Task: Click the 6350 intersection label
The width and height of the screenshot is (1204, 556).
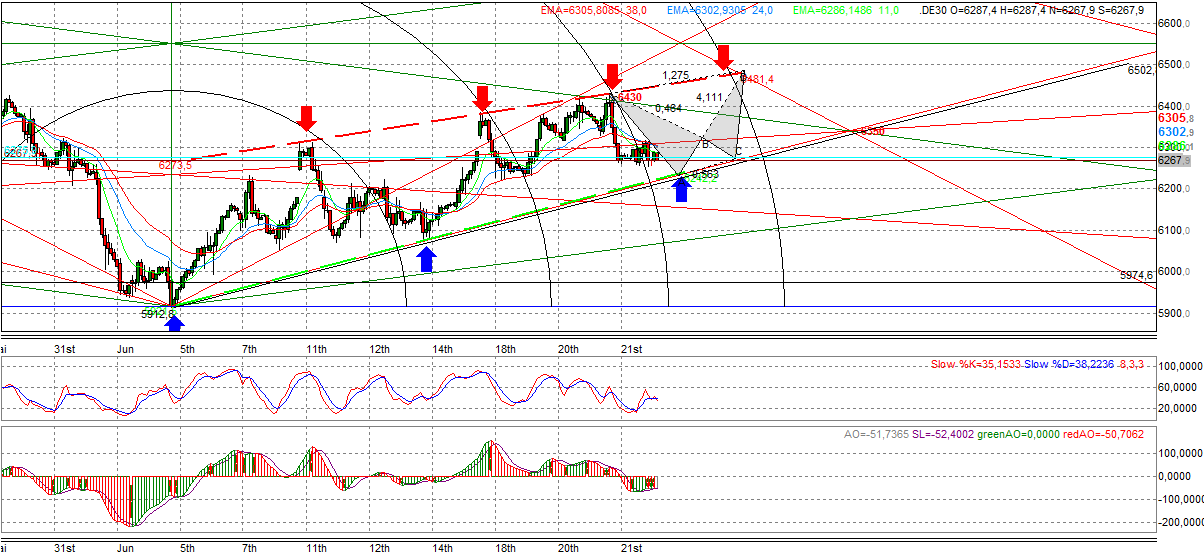Action: point(872,131)
